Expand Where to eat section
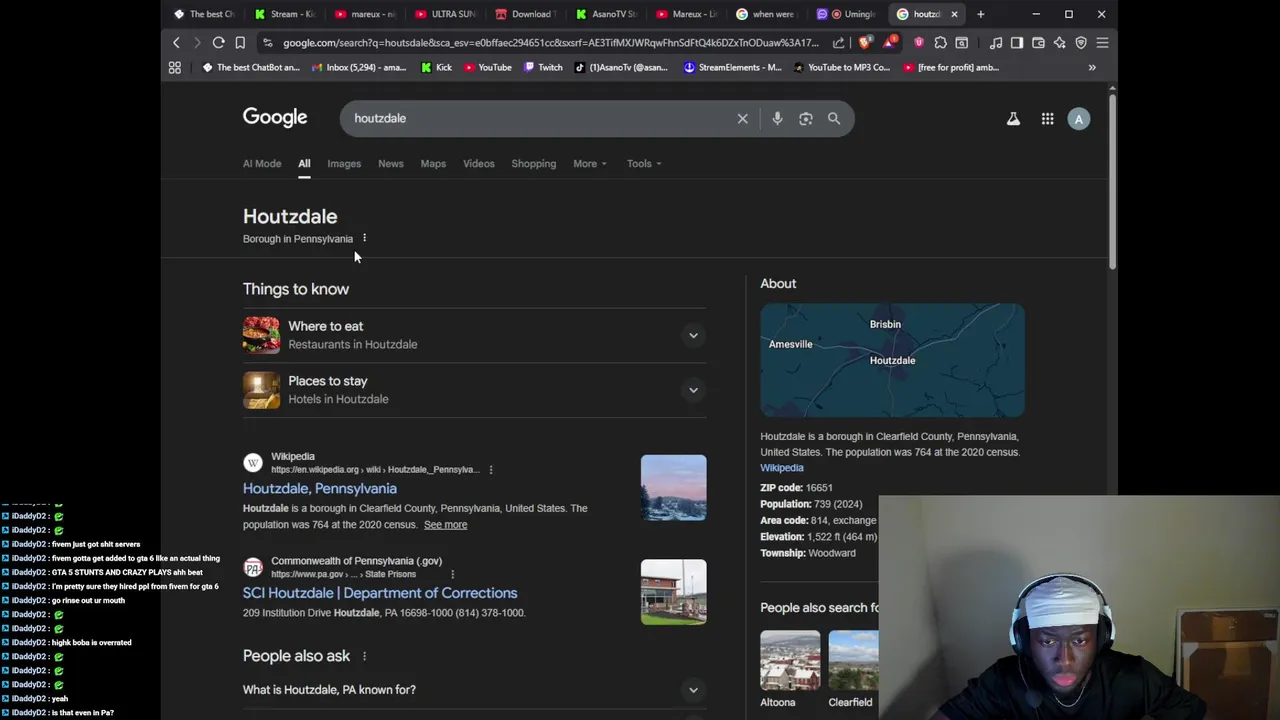Image resolution: width=1280 pixels, height=720 pixels. click(693, 336)
